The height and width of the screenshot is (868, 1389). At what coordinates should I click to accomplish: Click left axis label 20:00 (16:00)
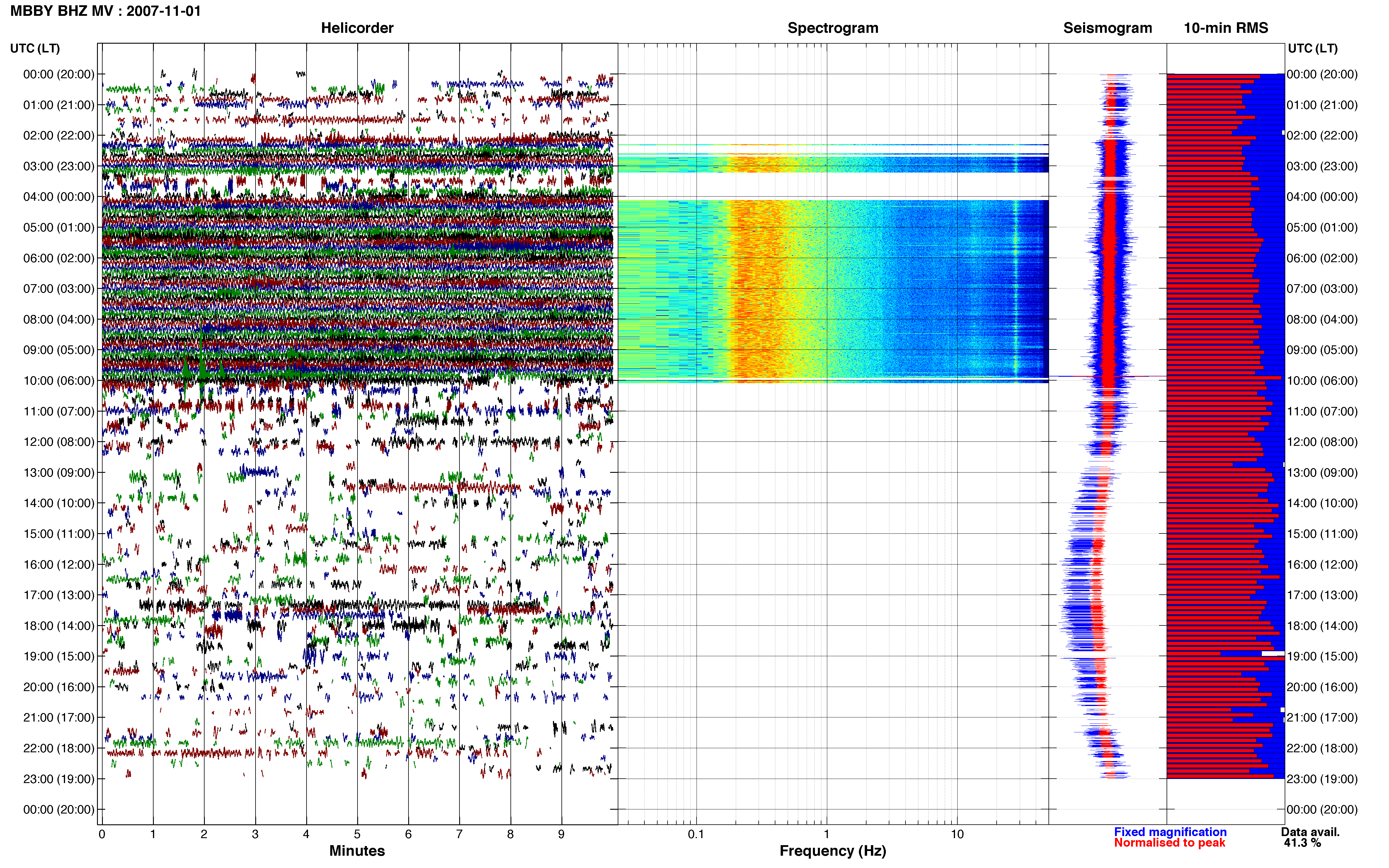59,687
